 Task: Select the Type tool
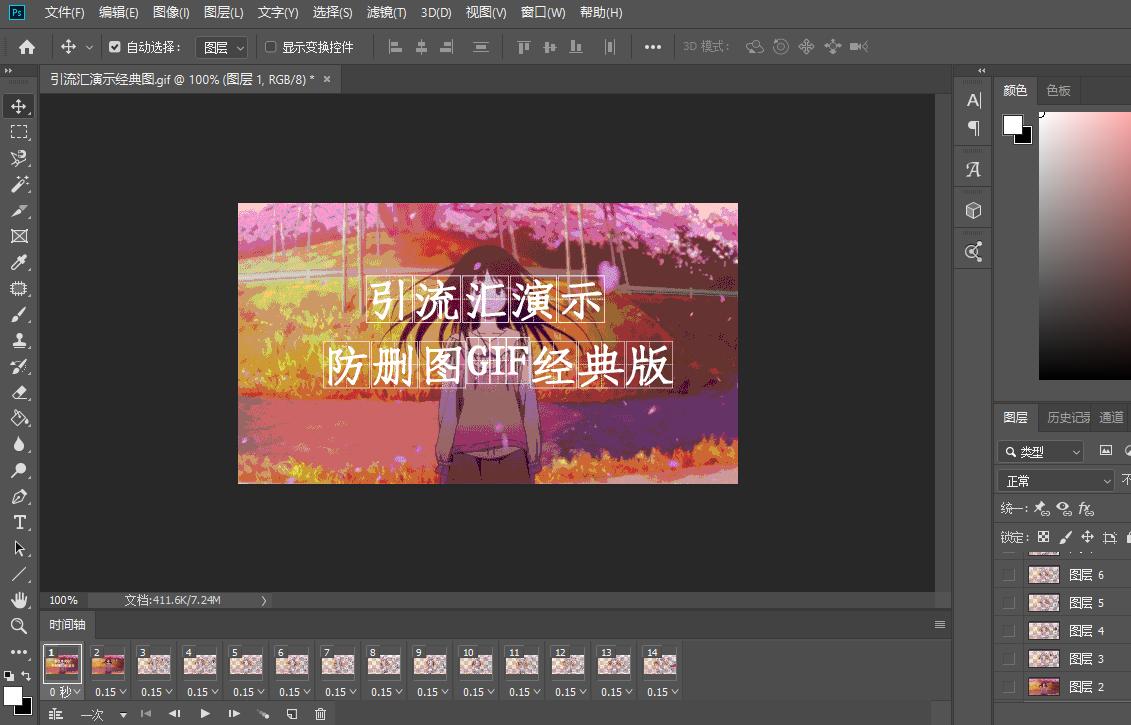point(19,522)
